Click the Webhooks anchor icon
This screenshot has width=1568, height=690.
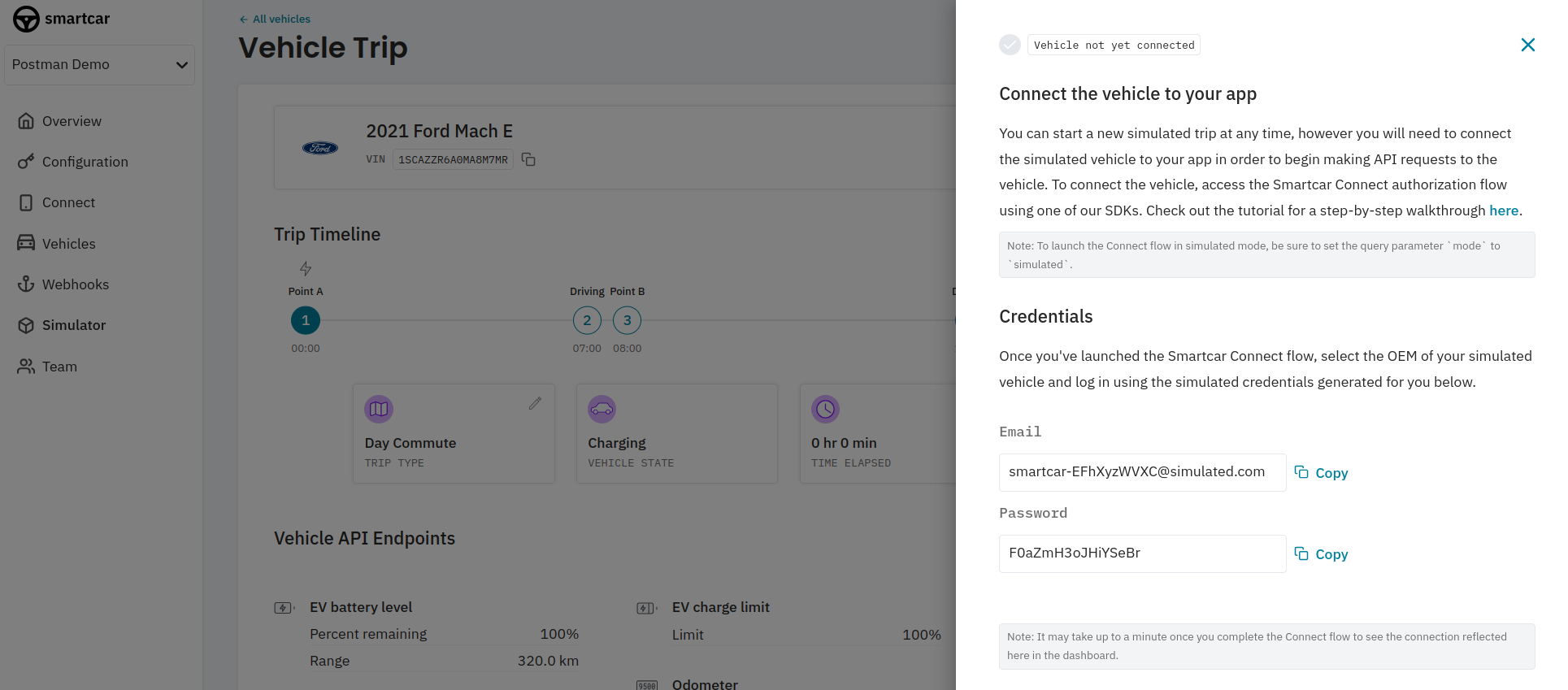[x=26, y=284]
